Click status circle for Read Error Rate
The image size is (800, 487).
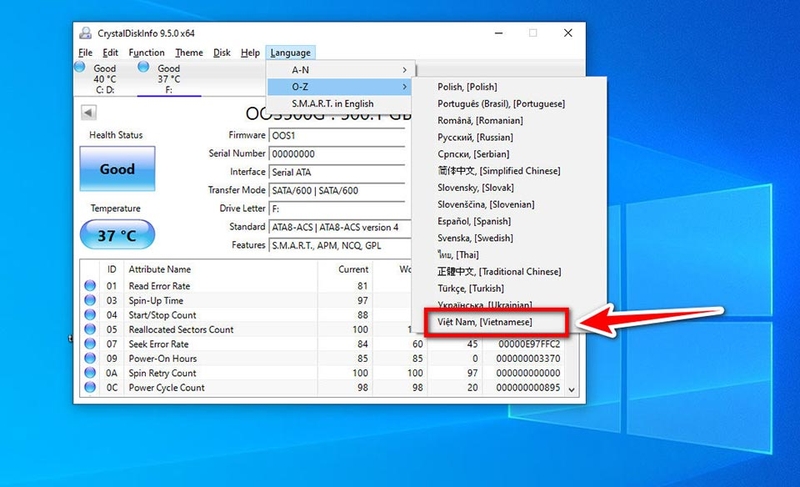[x=90, y=286]
